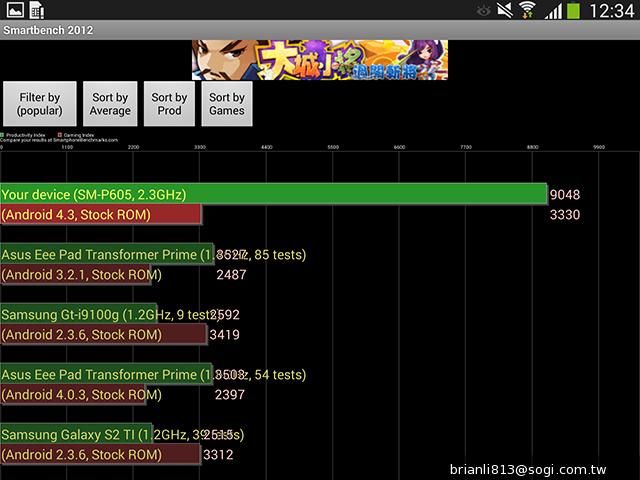Sort results by Average

click(110, 104)
